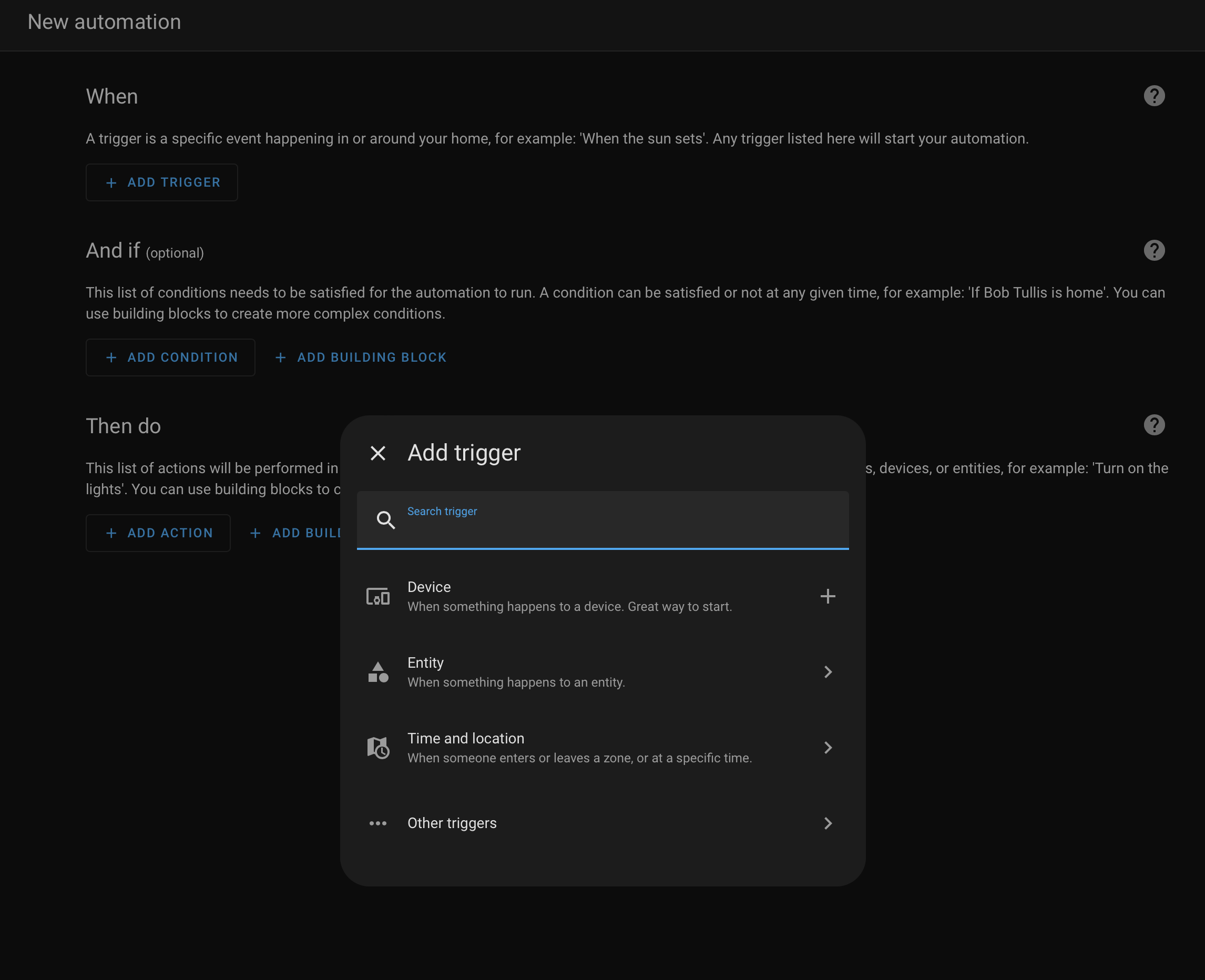Expand the Entity trigger options
Screen dimensions: 1205x980
828,672
